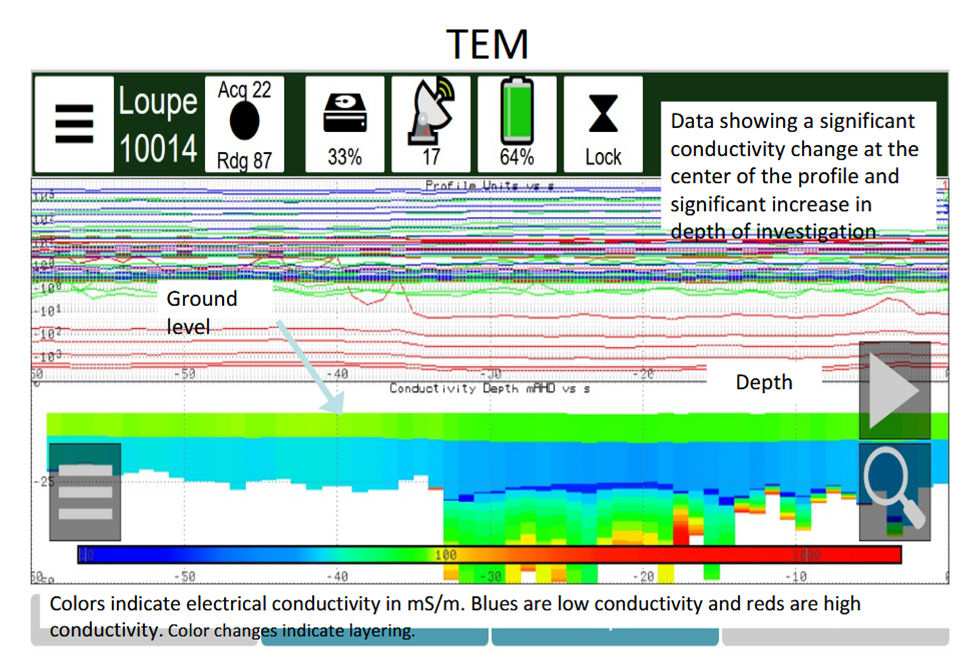Start playback with the play arrow
The width and height of the screenshot is (972, 660).
point(895,390)
